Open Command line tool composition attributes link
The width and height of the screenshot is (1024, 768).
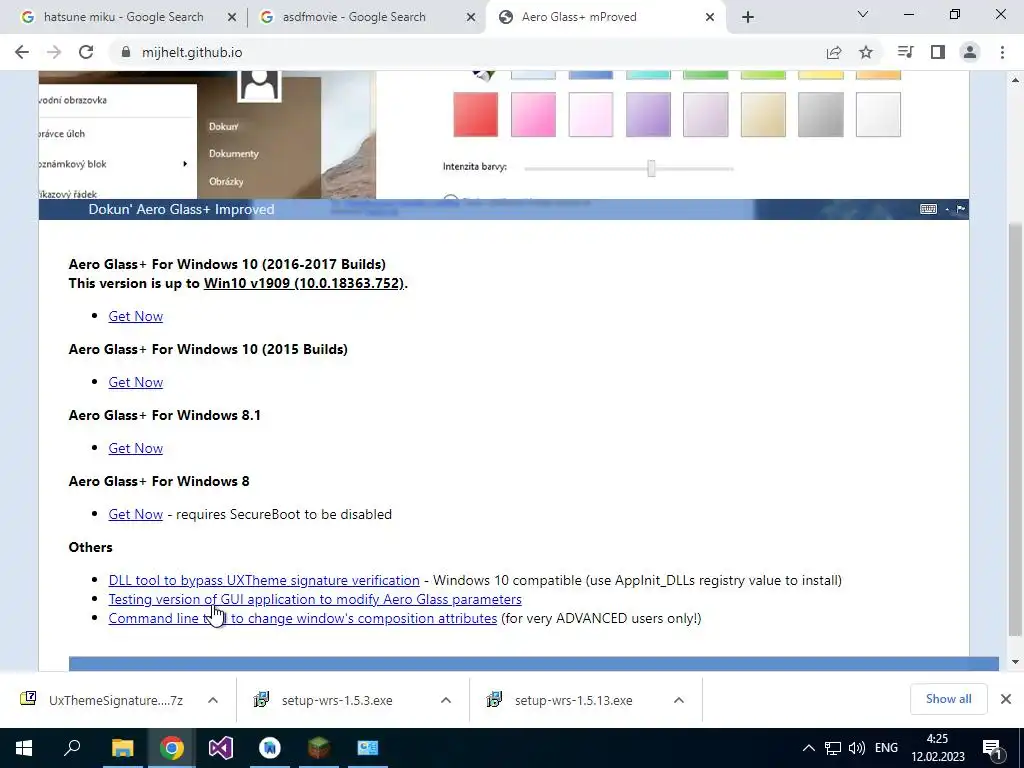tap(302, 618)
